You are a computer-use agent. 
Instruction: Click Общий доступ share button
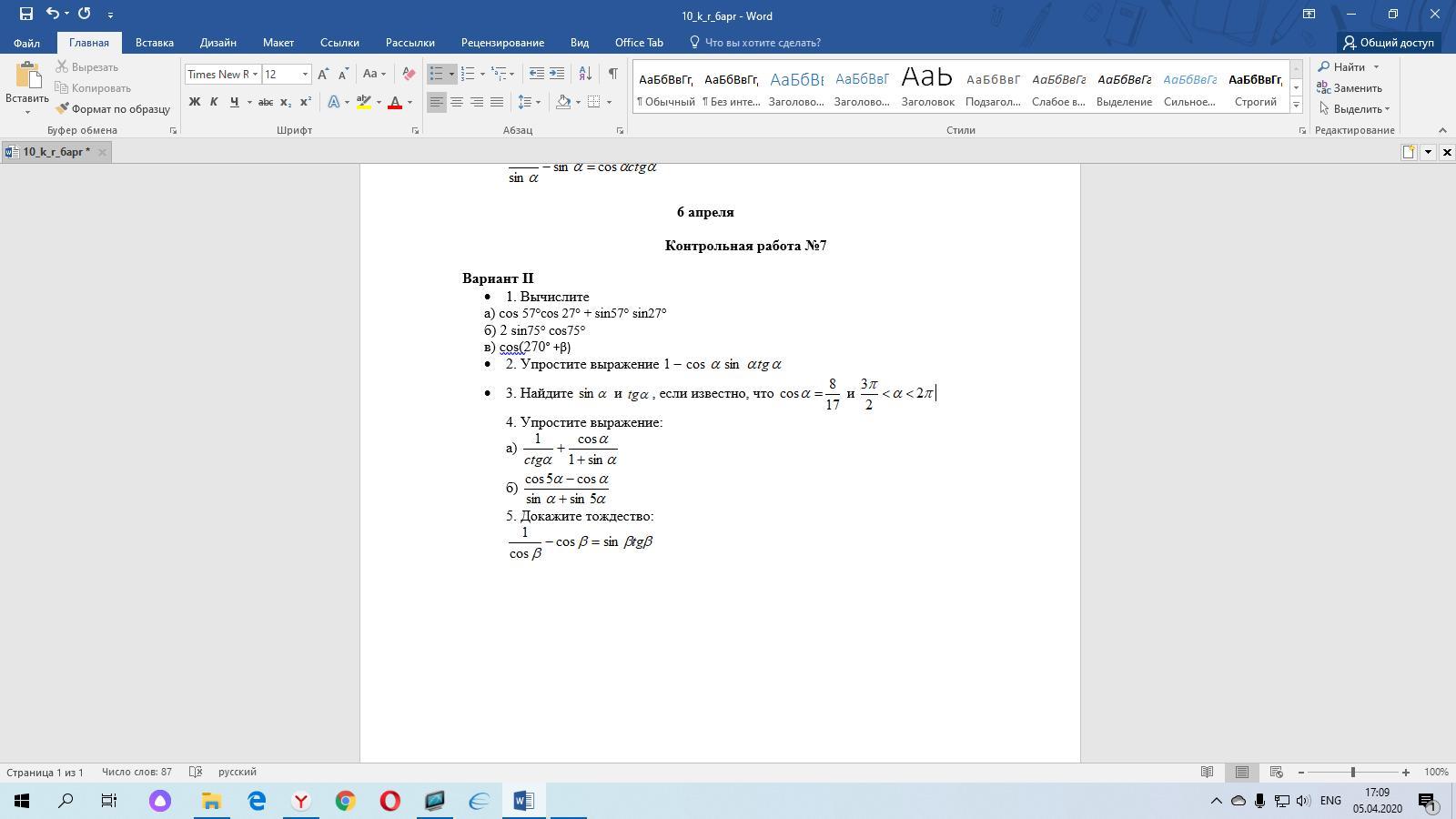pos(1389,43)
